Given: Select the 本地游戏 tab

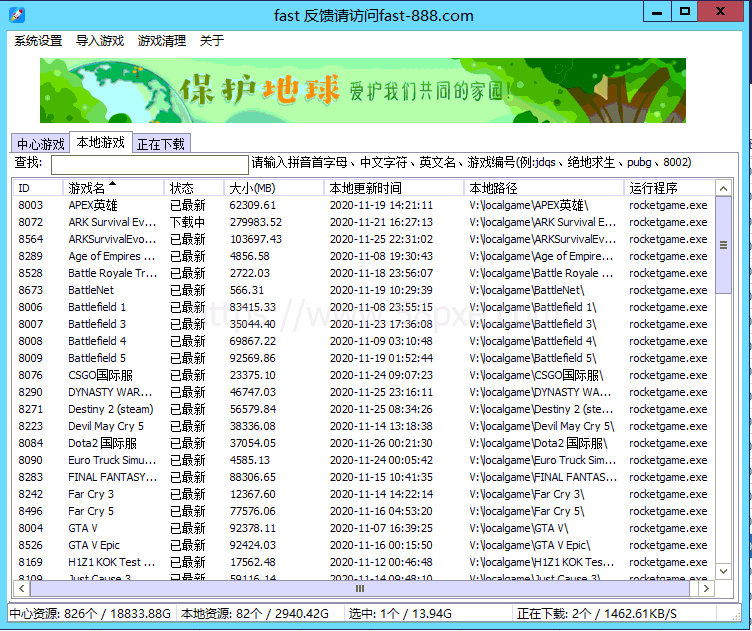Looking at the screenshot, I should (x=101, y=142).
